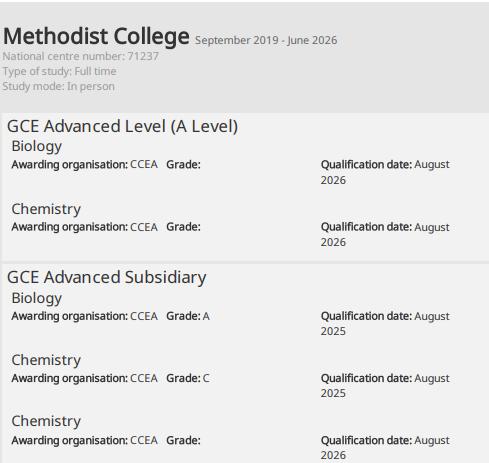Click the Methodist College heading
This screenshot has width=489, height=463.
click(x=96, y=36)
